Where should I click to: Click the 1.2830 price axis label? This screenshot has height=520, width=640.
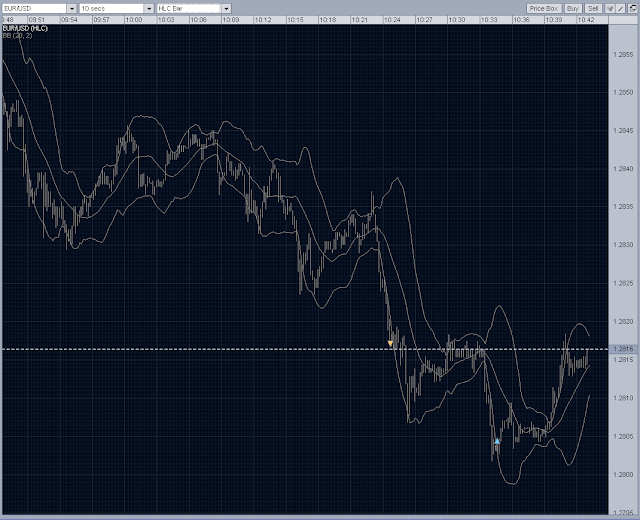[x=623, y=245]
